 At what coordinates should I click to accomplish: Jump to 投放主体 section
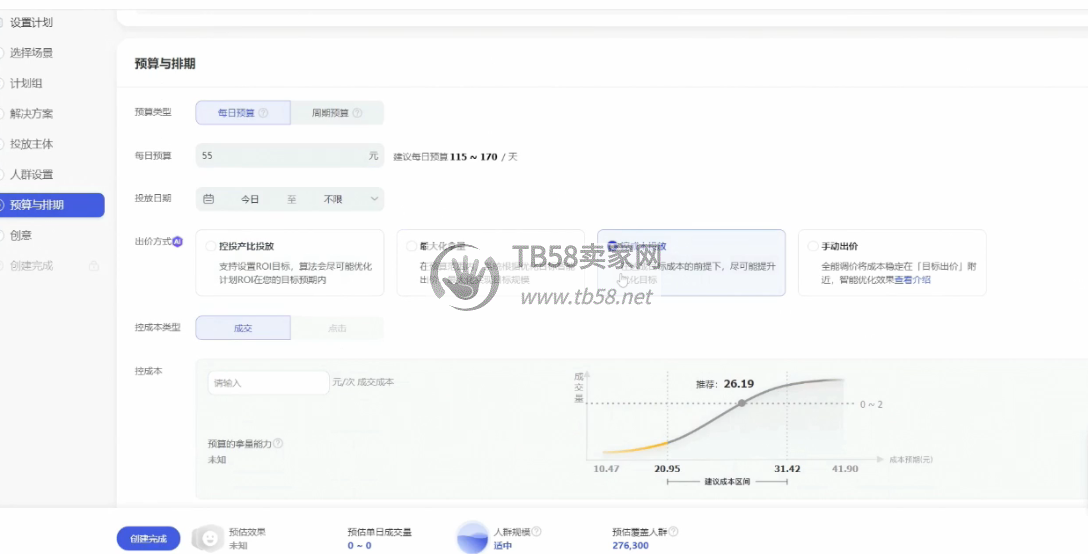tap(31, 144)
